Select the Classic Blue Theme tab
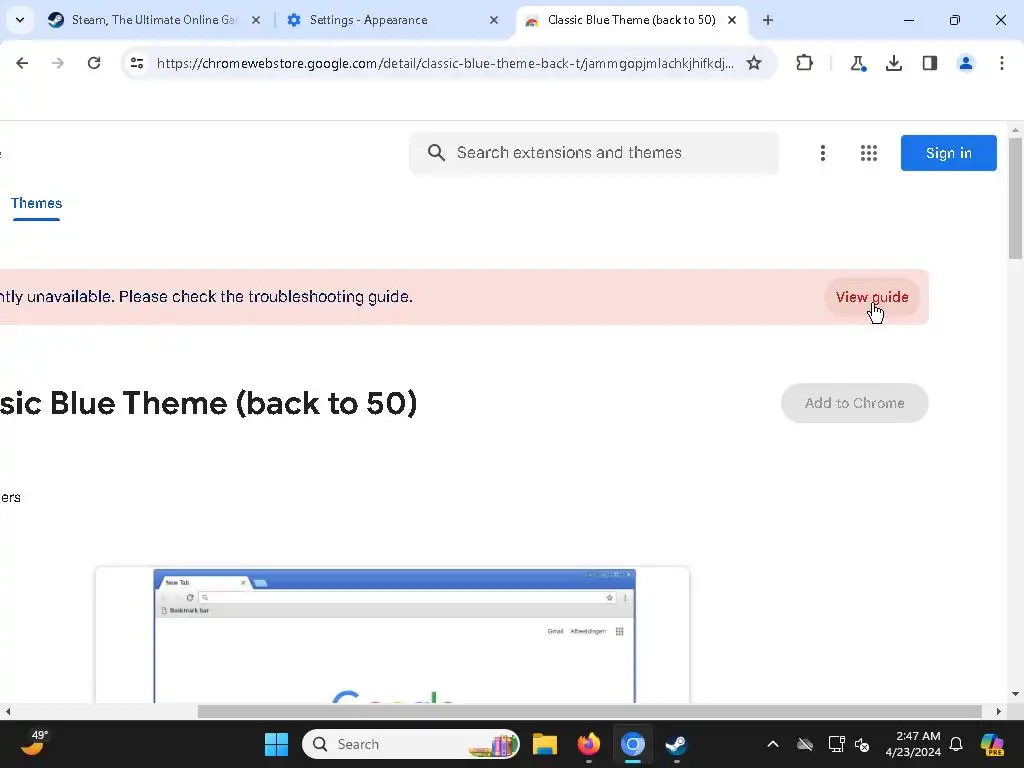Image resolution: width=1024 pixels, height=768 pixels. tap(631, 20)
